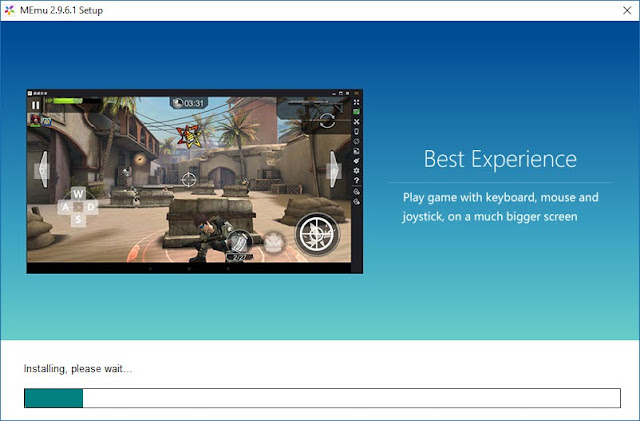Click the "Best Experience" heading

tap(500, 159)
